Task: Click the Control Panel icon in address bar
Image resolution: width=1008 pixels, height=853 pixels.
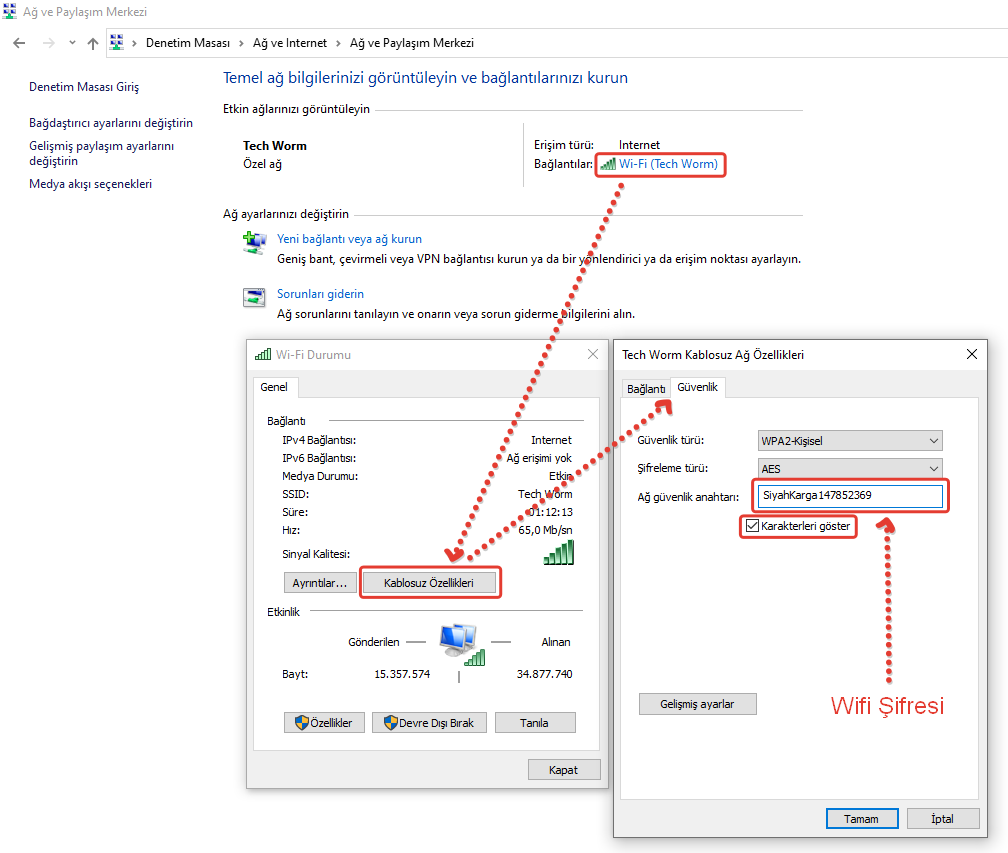Action: [117, 43]
